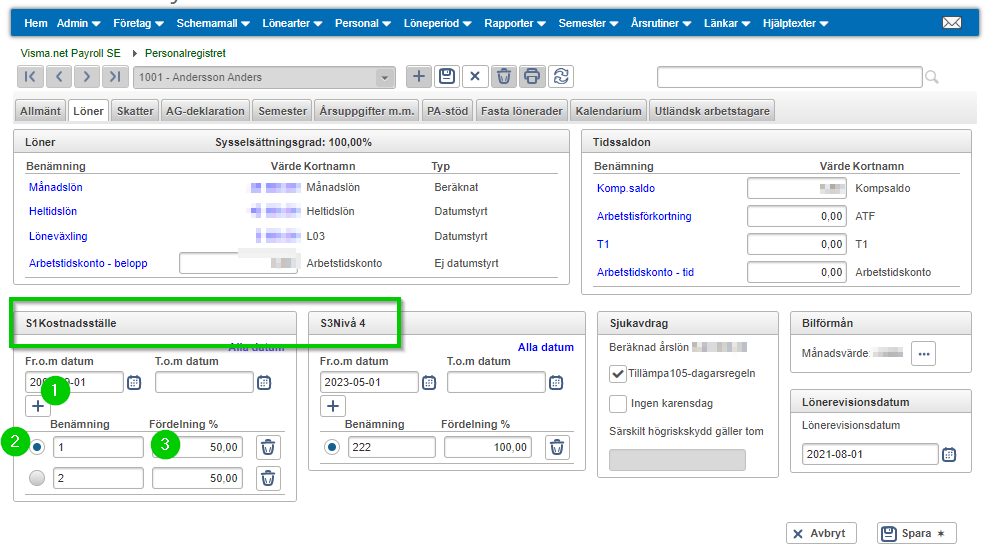Select radio button for cost center 2
987x560 pixels.
click(x=37, y=478)
